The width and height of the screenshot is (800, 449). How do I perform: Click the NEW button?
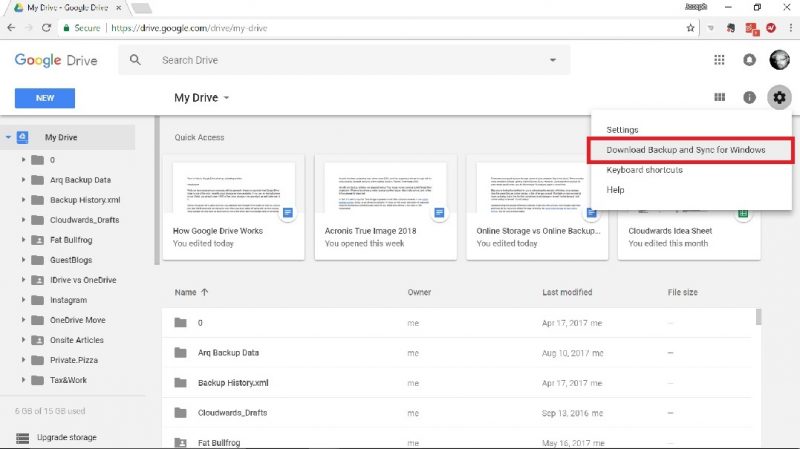pos(45,98)
